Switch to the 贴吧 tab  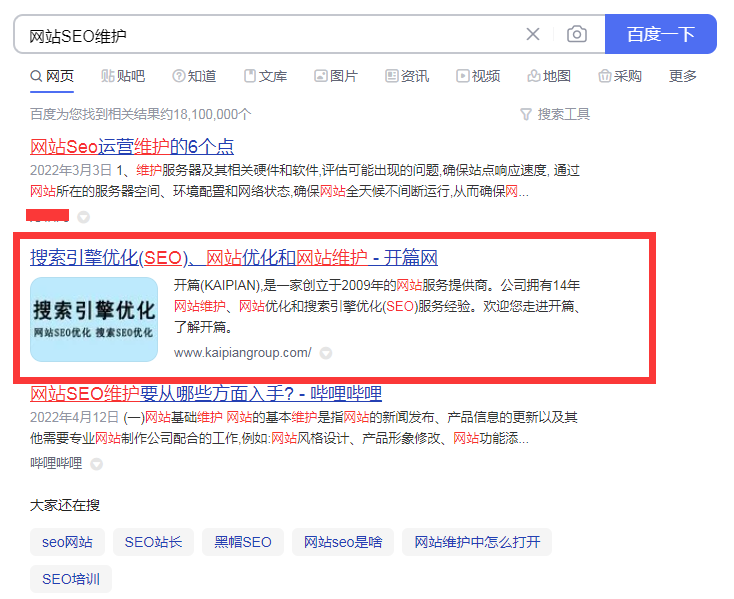click(123, 76)
